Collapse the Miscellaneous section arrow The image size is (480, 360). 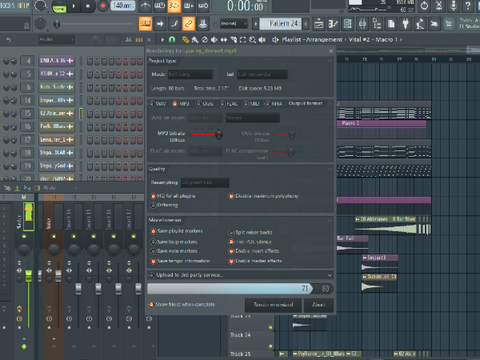[x=329, y=220]
